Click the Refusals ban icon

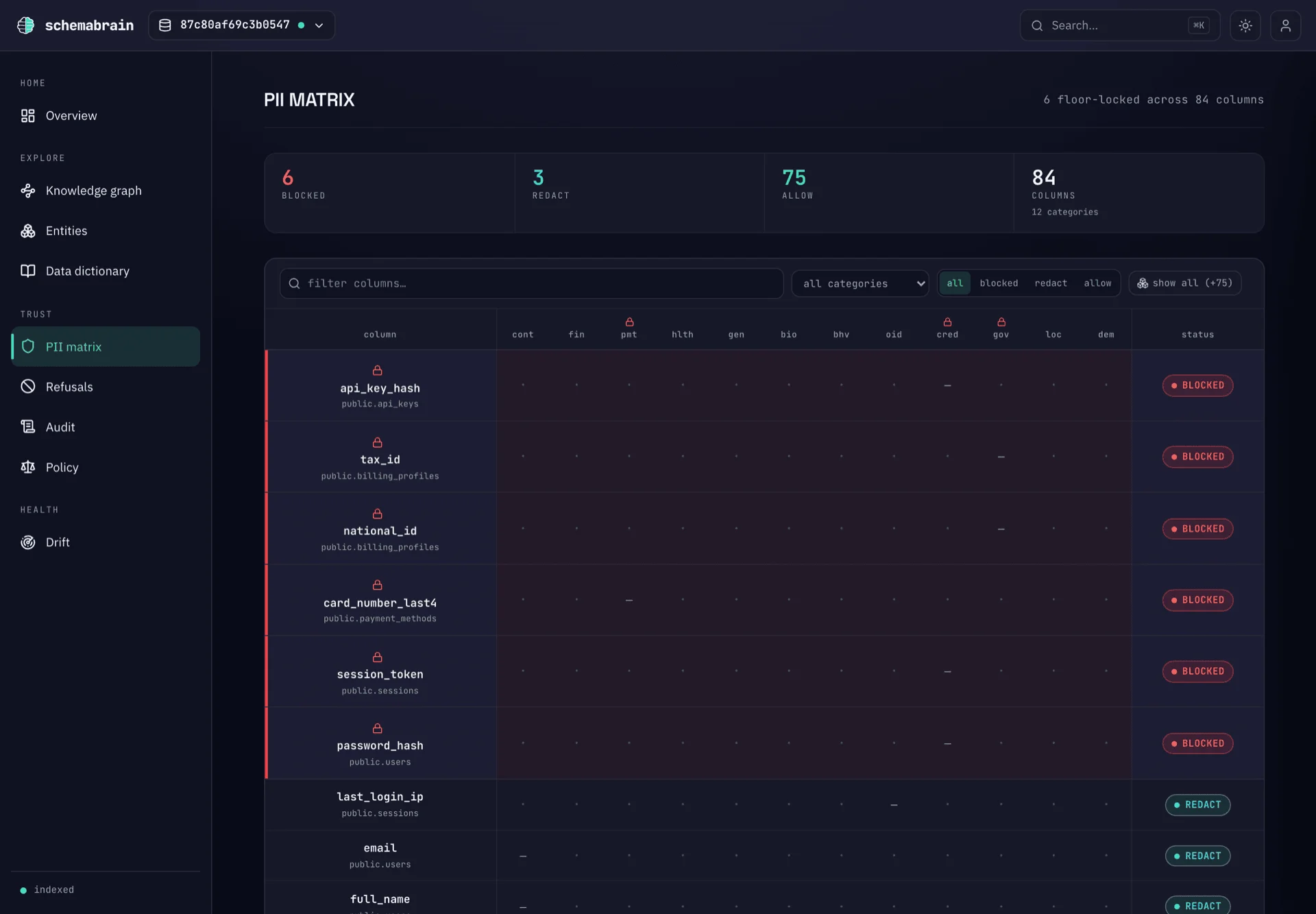pos(28,387)
